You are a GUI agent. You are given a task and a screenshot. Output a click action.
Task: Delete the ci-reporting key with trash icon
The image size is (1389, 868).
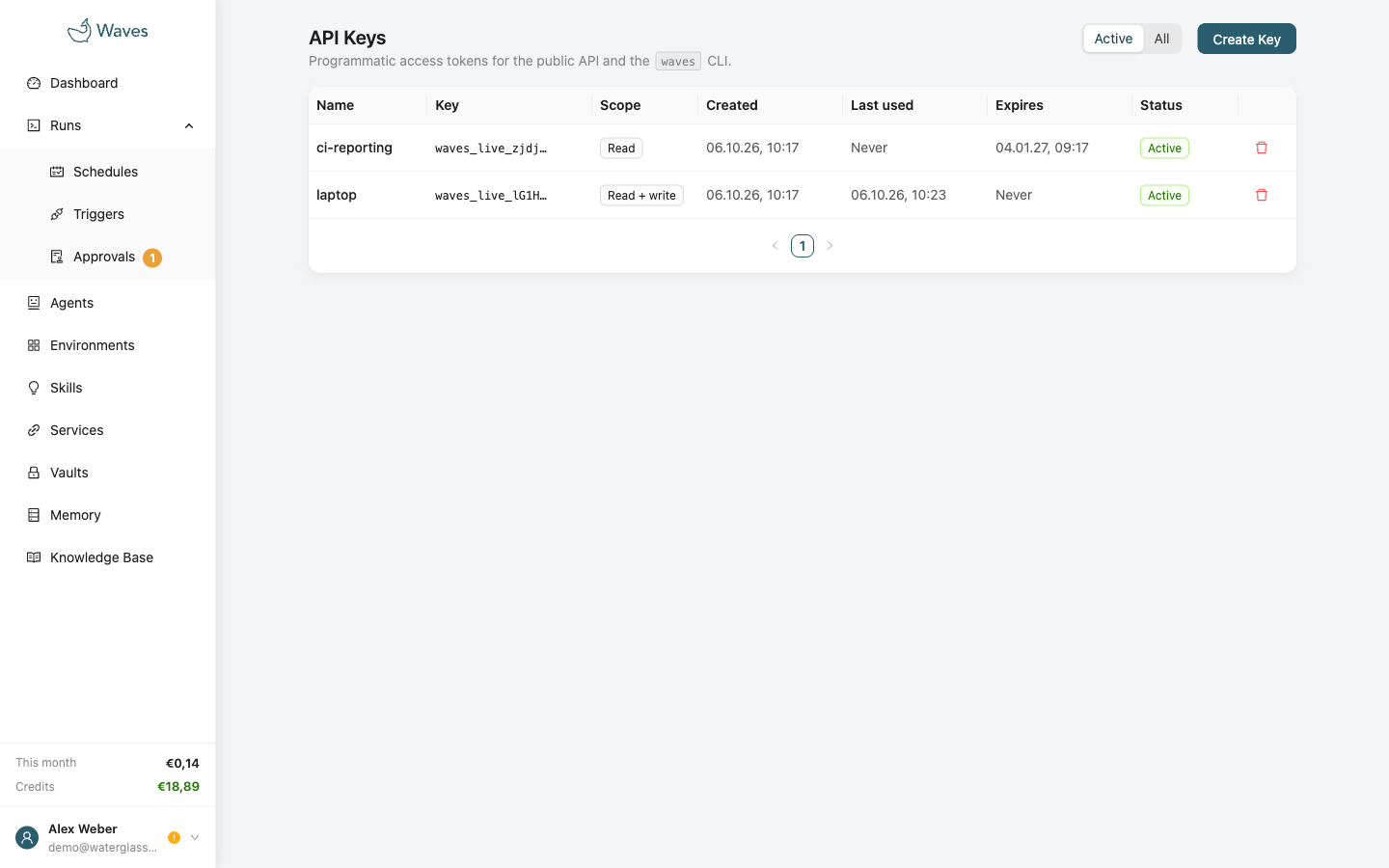coord(1262,148)
